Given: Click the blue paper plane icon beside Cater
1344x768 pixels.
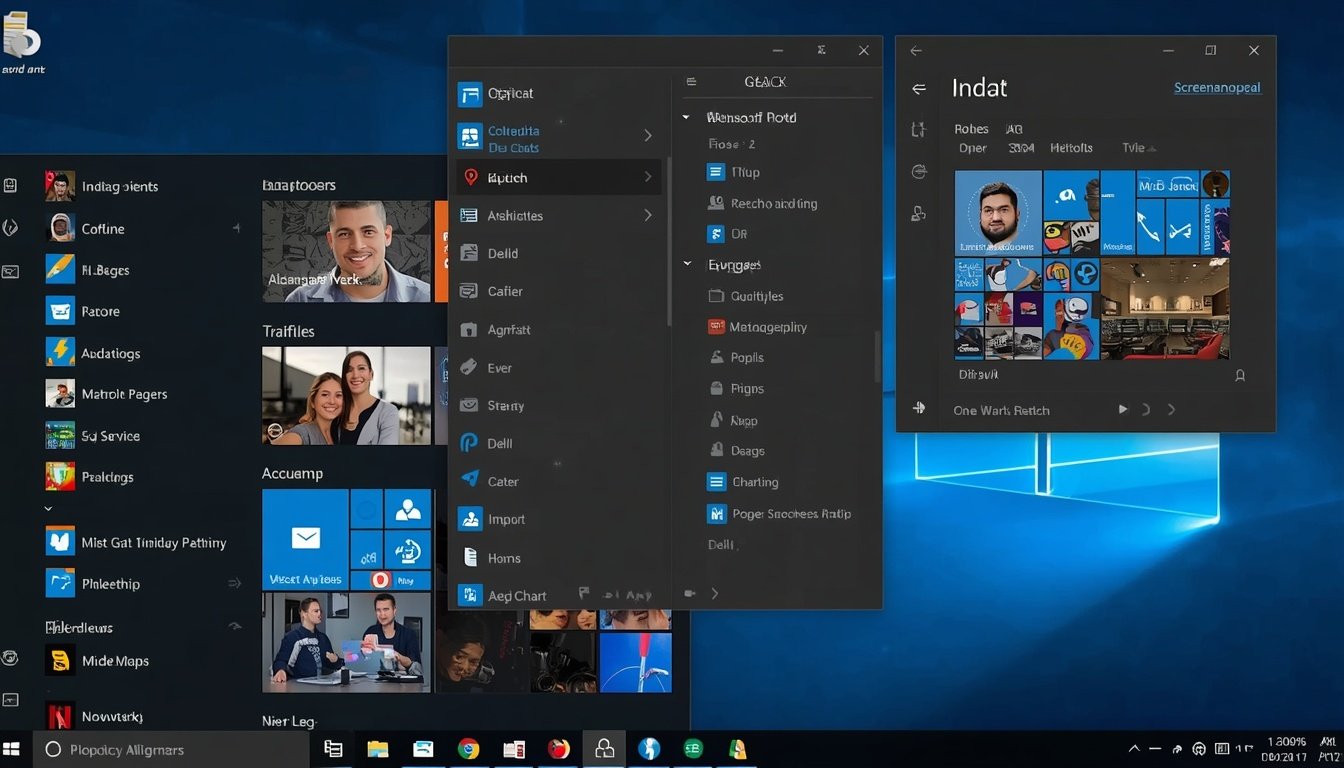Looking at the screenshot, I should point(469,480).
